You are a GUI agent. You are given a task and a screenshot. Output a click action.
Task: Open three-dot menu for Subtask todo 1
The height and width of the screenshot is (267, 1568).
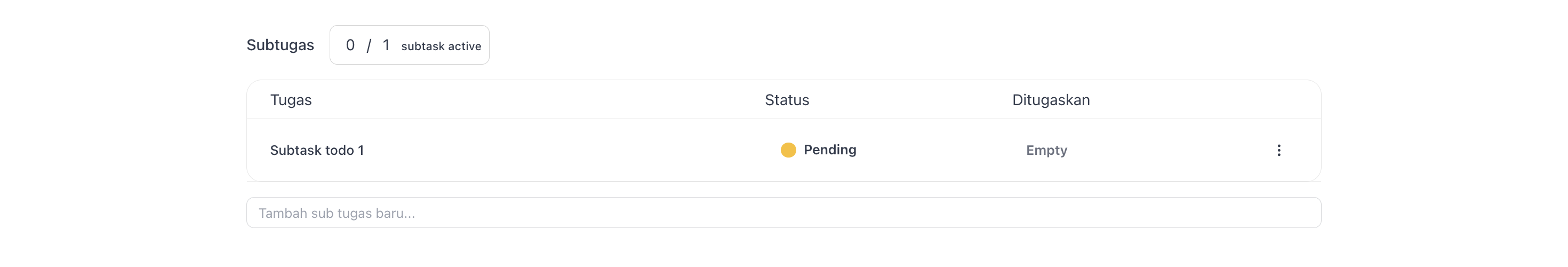(1278, 150)
